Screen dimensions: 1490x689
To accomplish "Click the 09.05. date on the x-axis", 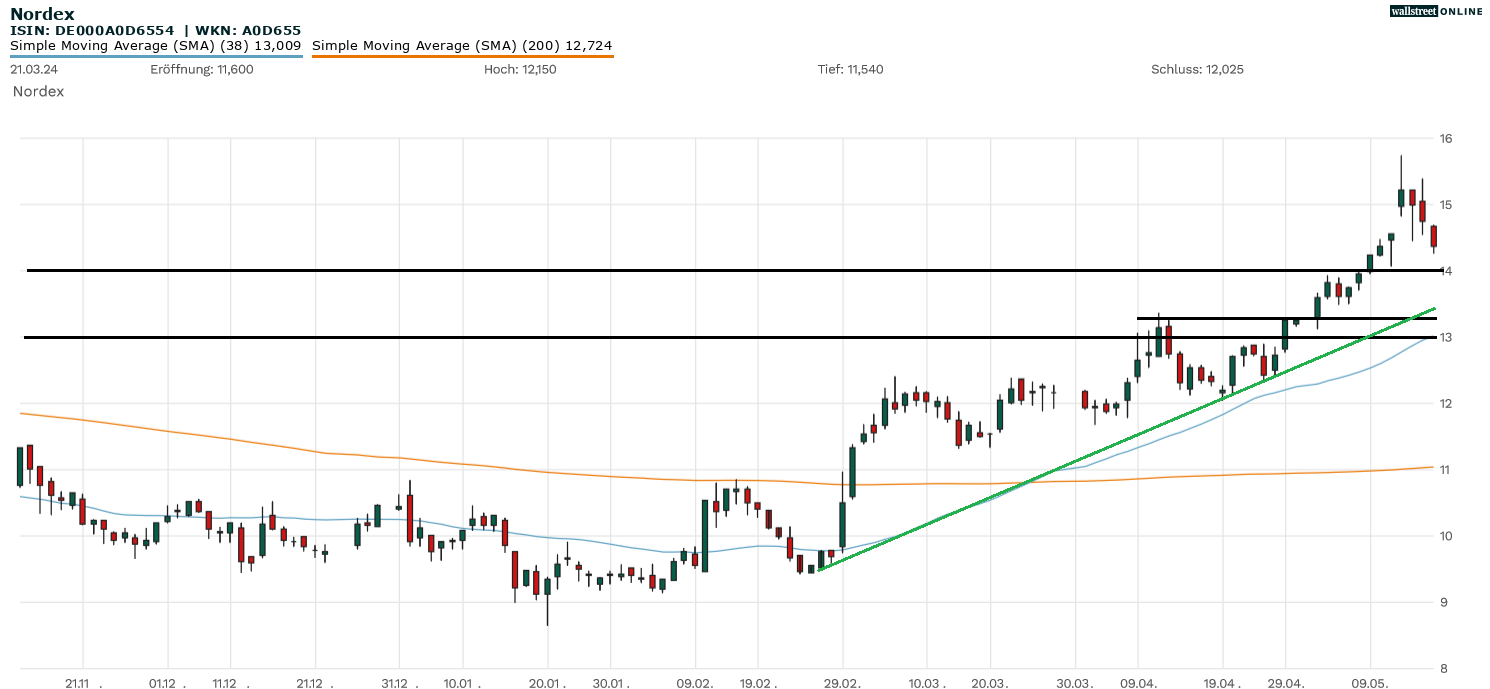I will (1370, 684).
